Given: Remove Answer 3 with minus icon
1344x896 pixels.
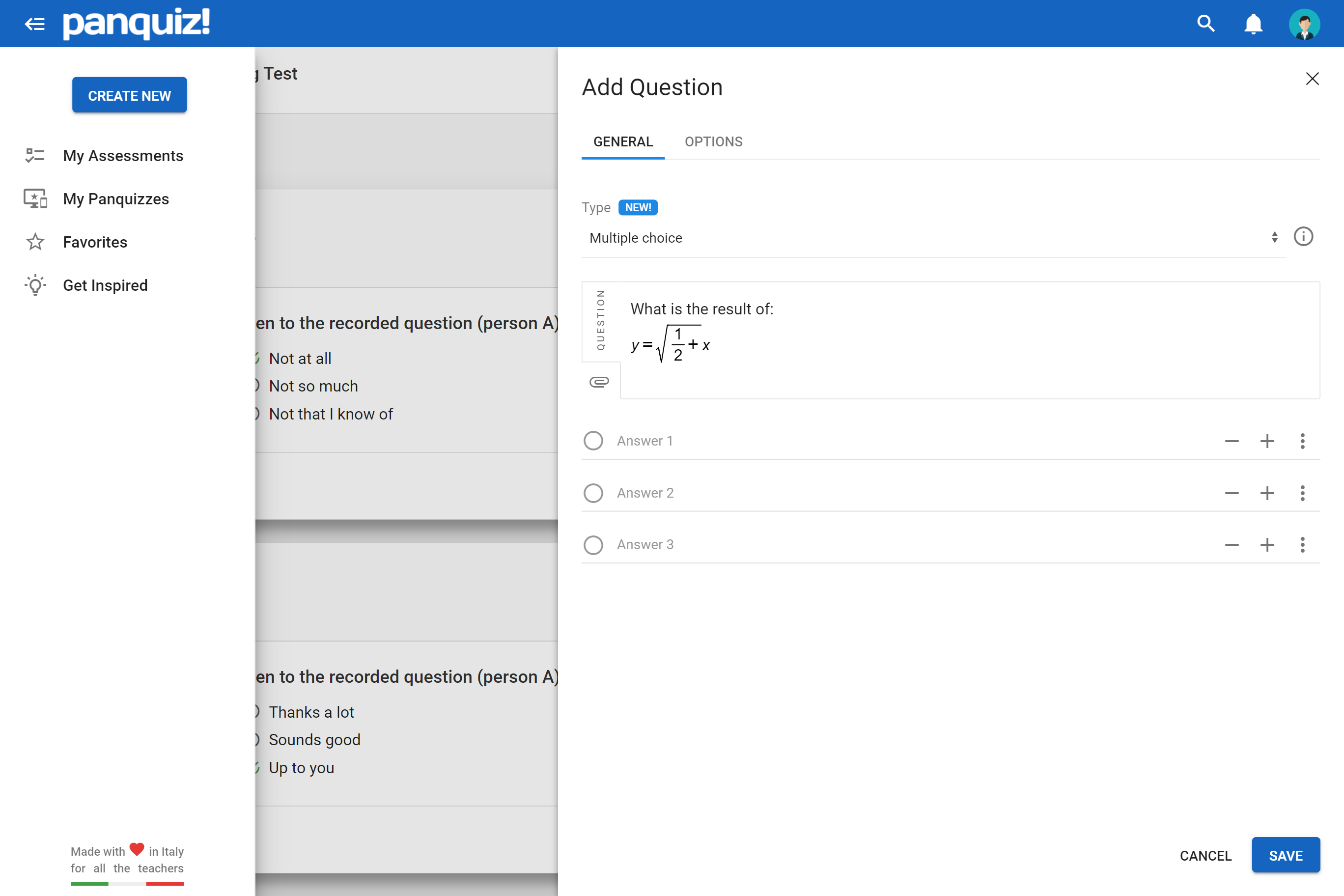Looking at the screenshot, I should 1232,545.
